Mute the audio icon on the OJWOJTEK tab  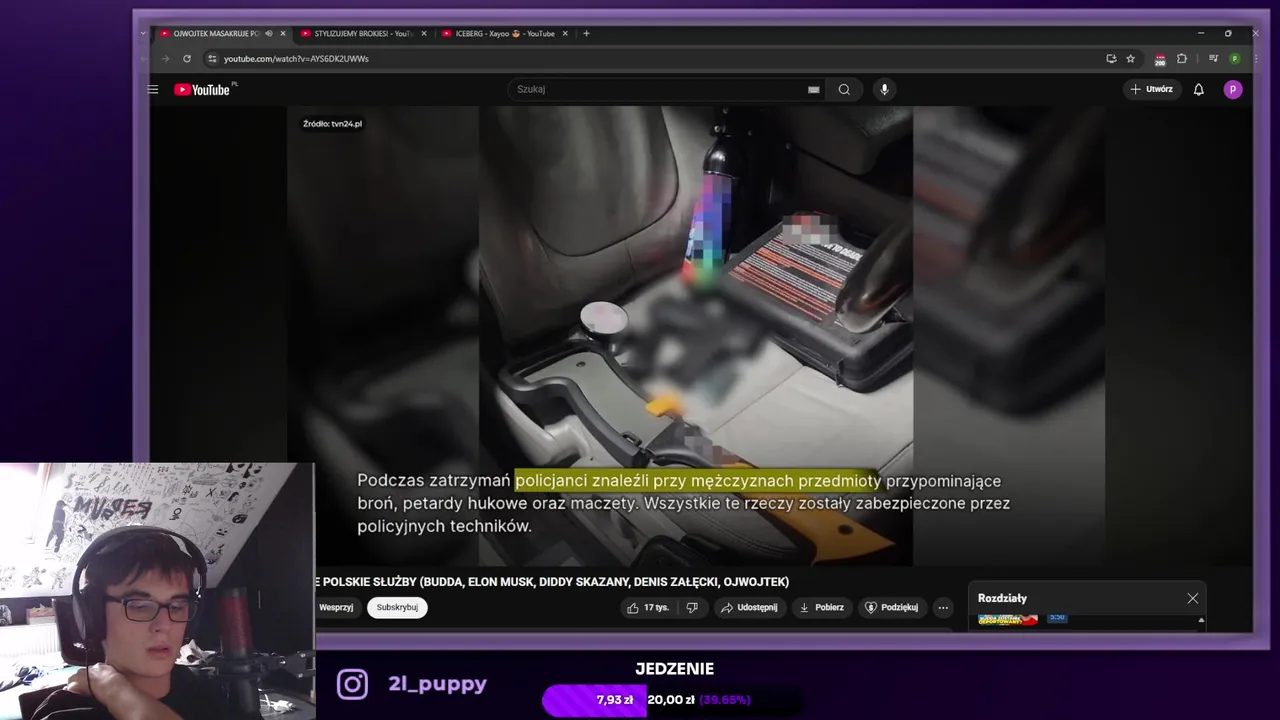[268, 33]
